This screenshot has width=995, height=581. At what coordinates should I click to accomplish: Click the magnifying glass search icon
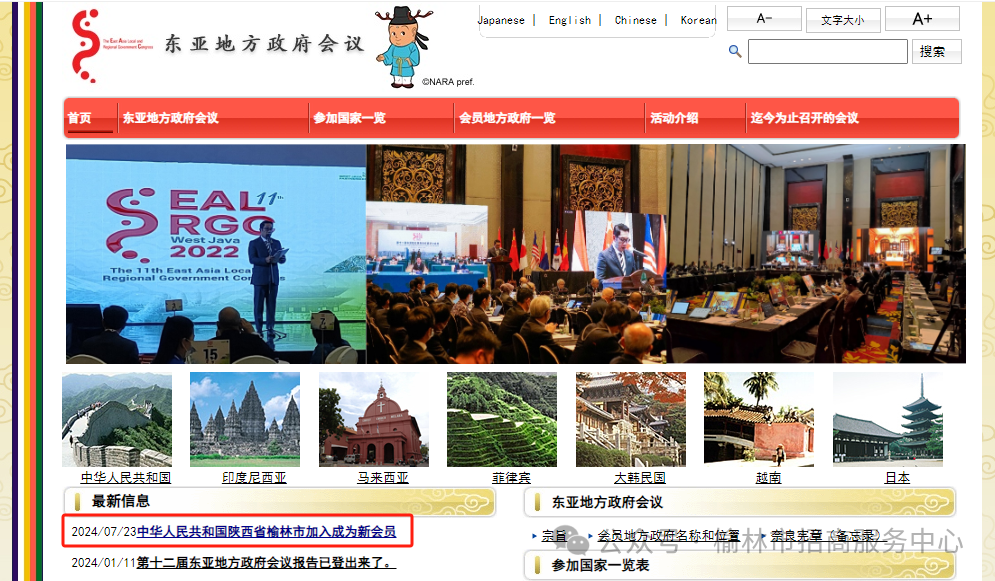tap(735, 51)
